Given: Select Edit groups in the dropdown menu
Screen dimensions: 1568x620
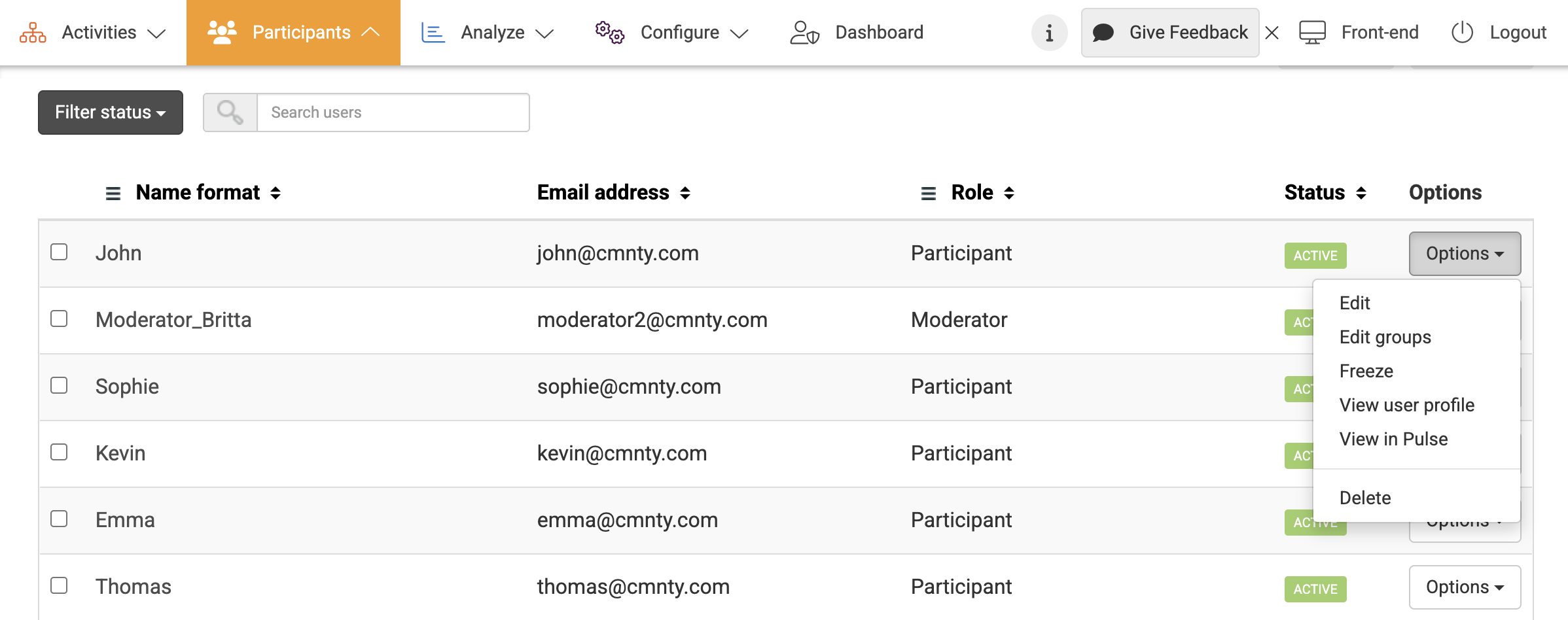Looking at the screenshot, I should [x=1385, y=337].
